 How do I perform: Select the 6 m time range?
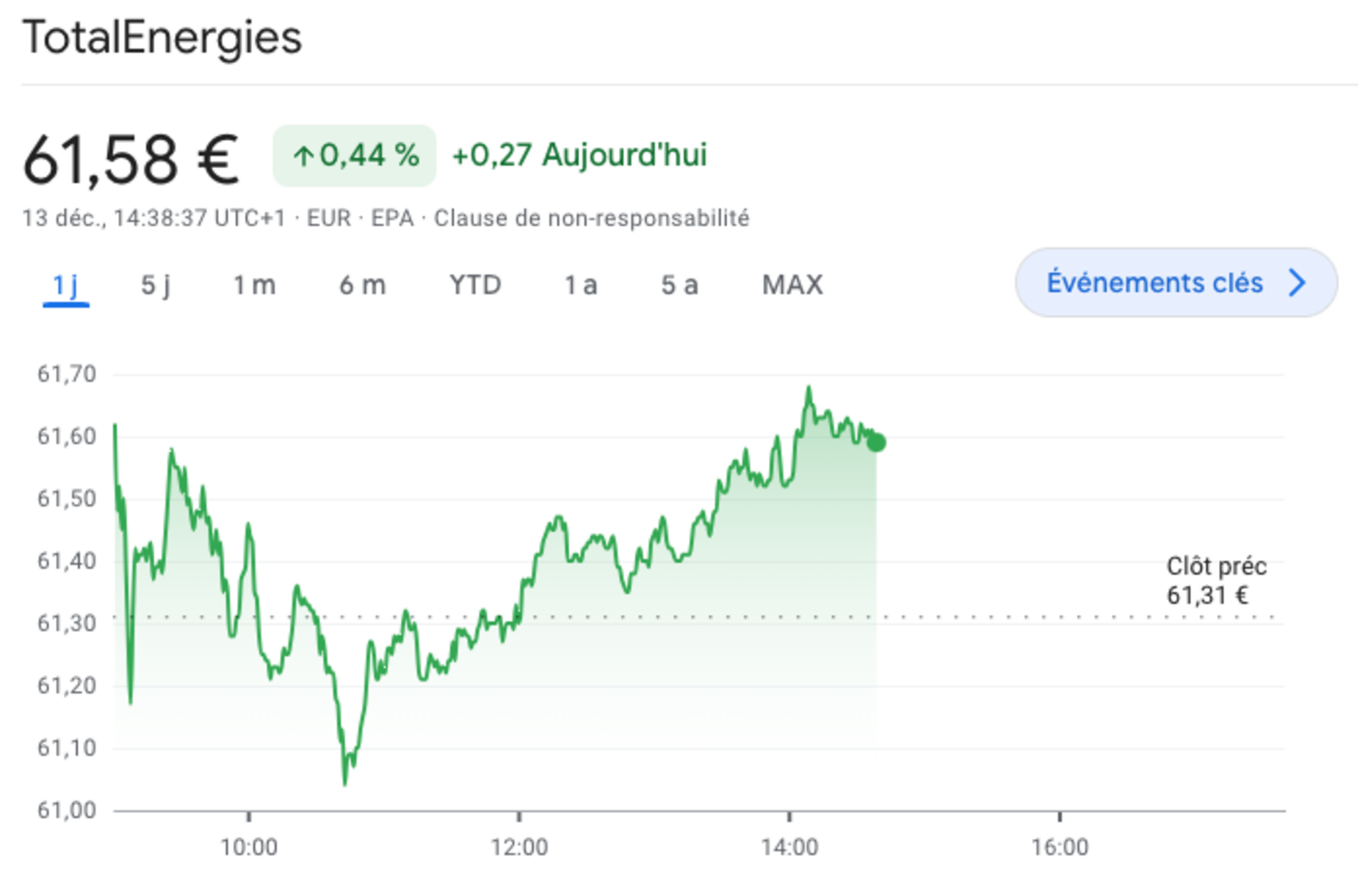pos(362,286)
